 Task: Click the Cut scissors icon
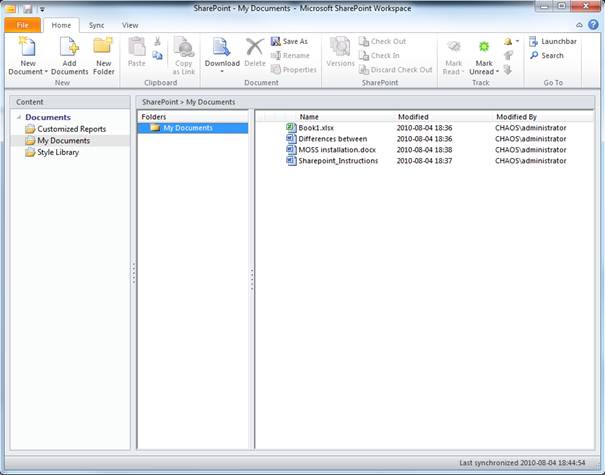[157, 41]
